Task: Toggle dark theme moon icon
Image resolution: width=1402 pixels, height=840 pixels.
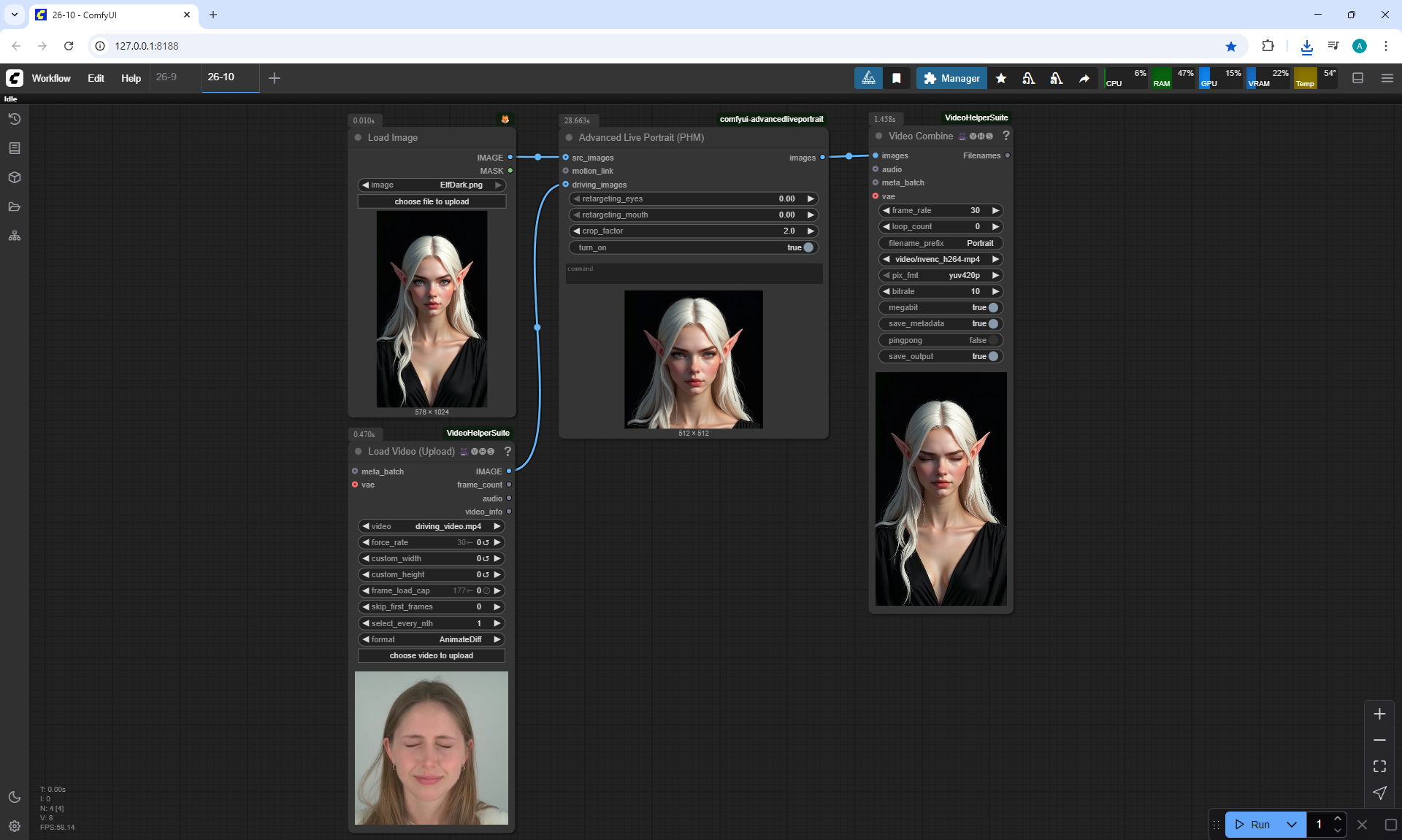Action: coord(15,797)
